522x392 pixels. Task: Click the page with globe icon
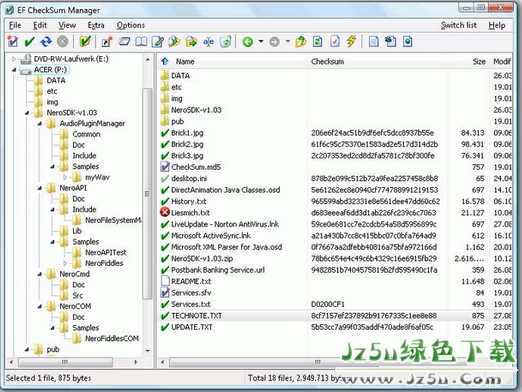tap(407, 42)
